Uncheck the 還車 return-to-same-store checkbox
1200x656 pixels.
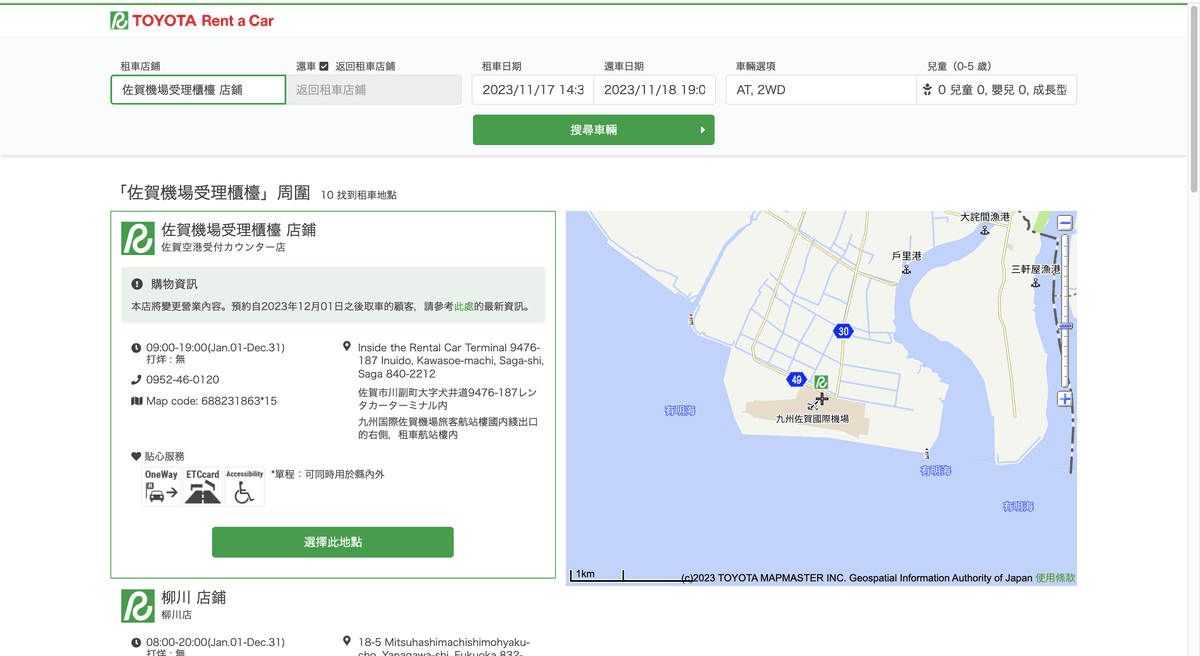[x=324, y=66]
